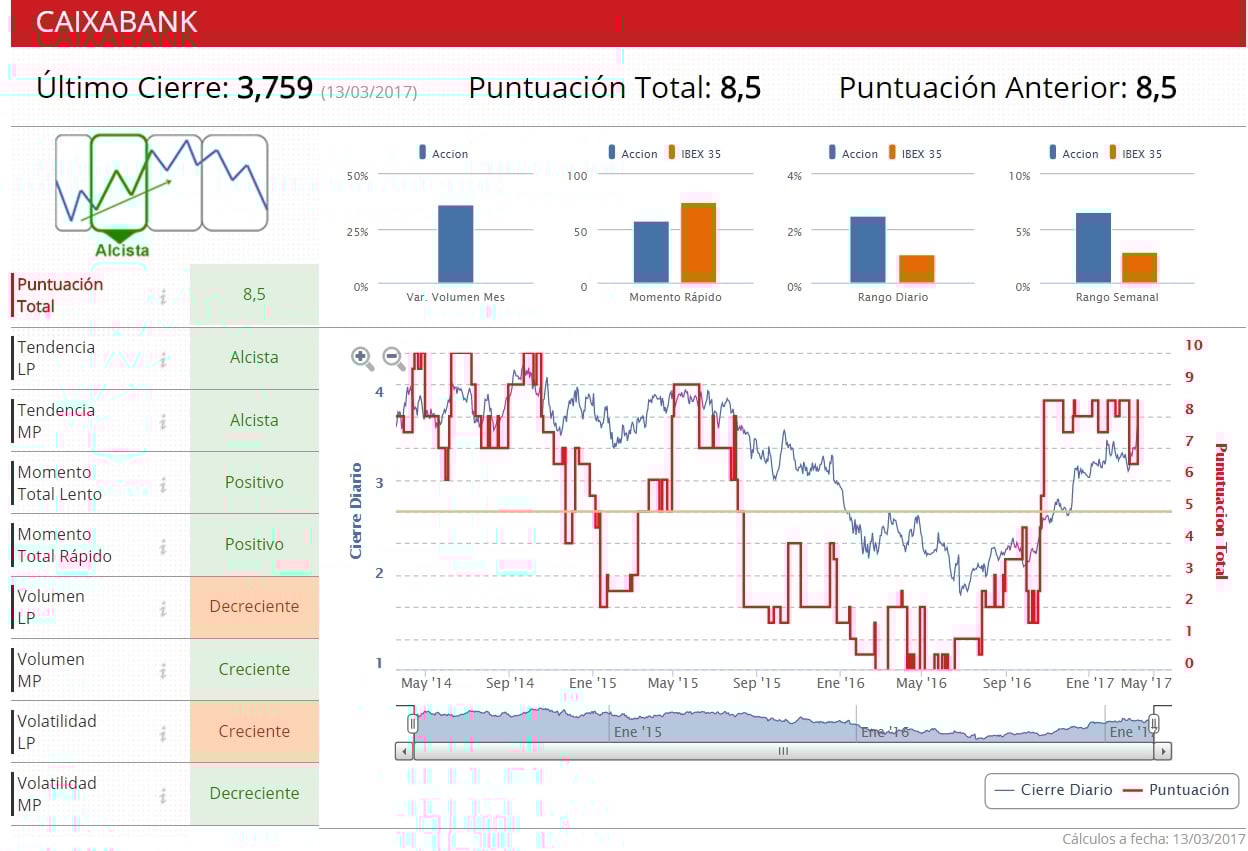Click the Alcista value for Tendencia MP
Screen dimensions: 1248x851
[x=254, y=420]
